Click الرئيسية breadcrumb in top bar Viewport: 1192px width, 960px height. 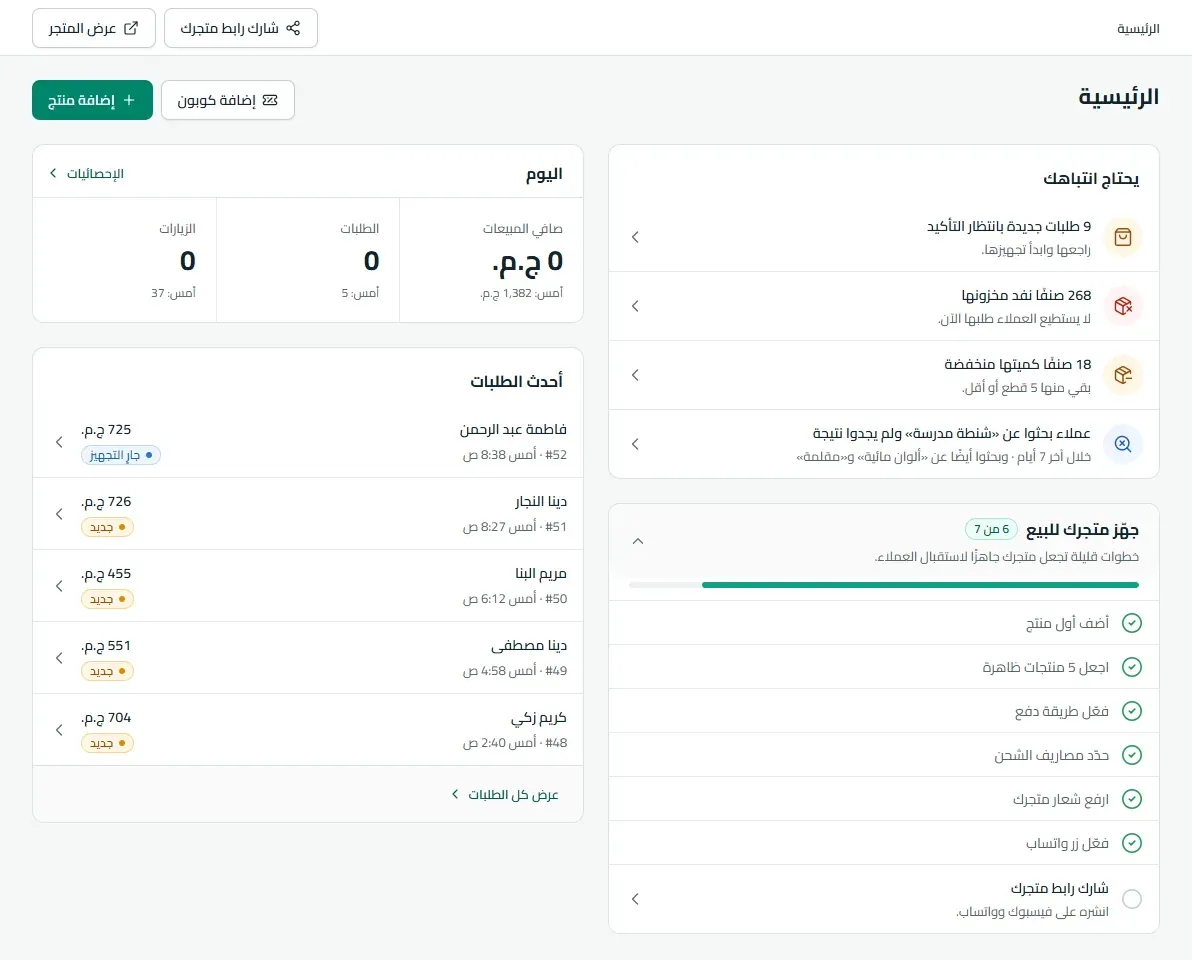tap(1138, 29)
